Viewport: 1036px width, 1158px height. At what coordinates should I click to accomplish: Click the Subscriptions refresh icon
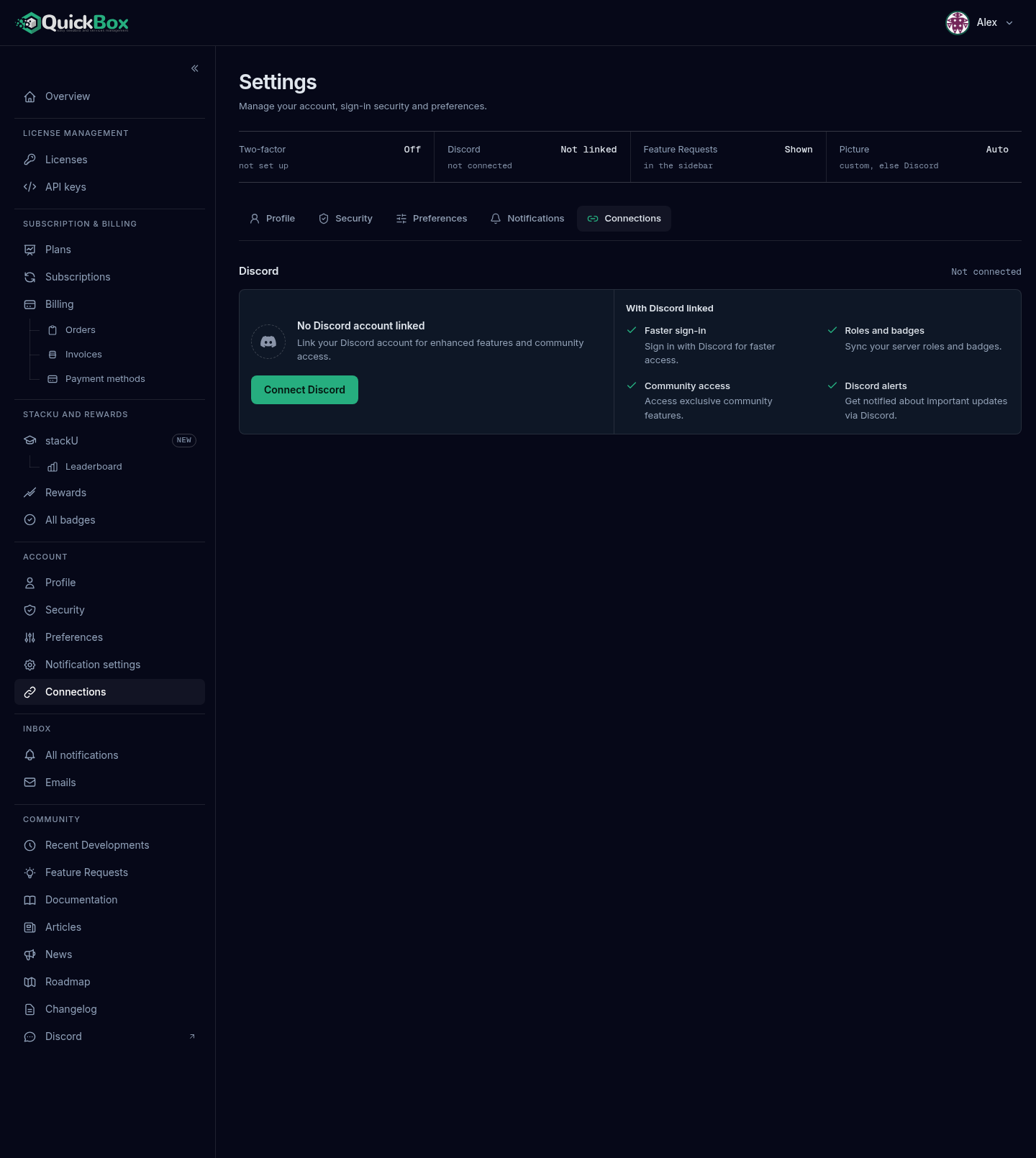coord(30,277)
